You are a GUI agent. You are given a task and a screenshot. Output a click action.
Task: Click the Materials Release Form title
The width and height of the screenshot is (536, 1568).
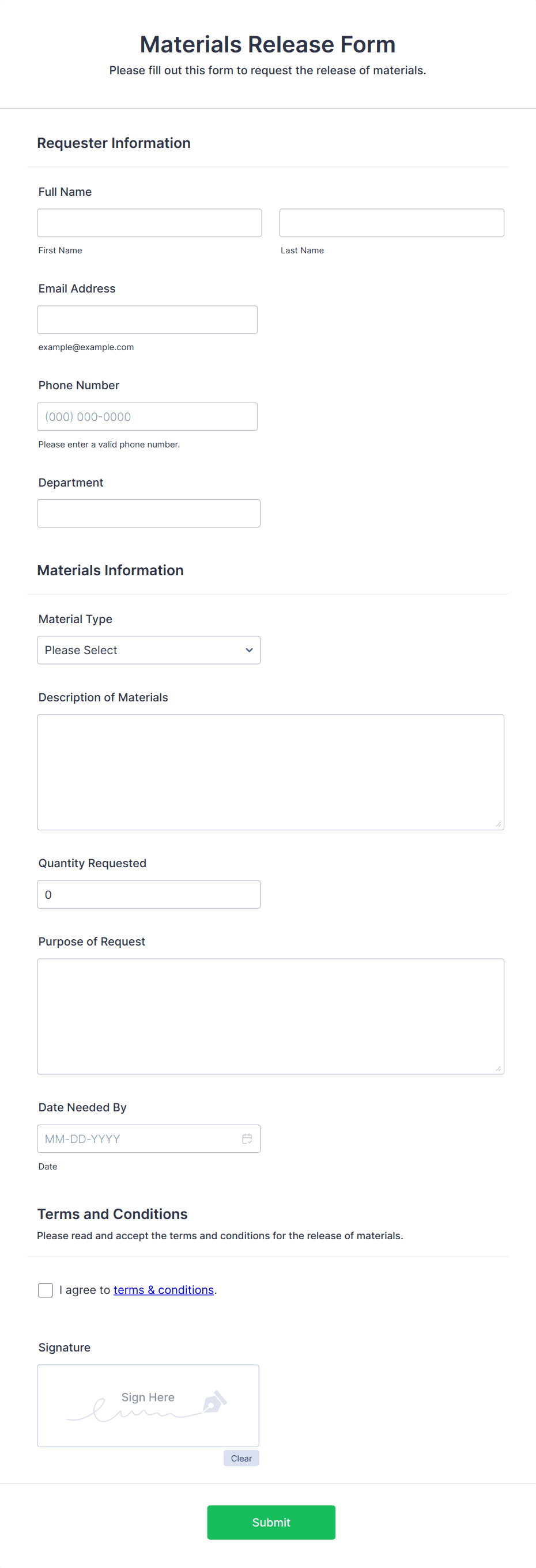tap(267, 43)
